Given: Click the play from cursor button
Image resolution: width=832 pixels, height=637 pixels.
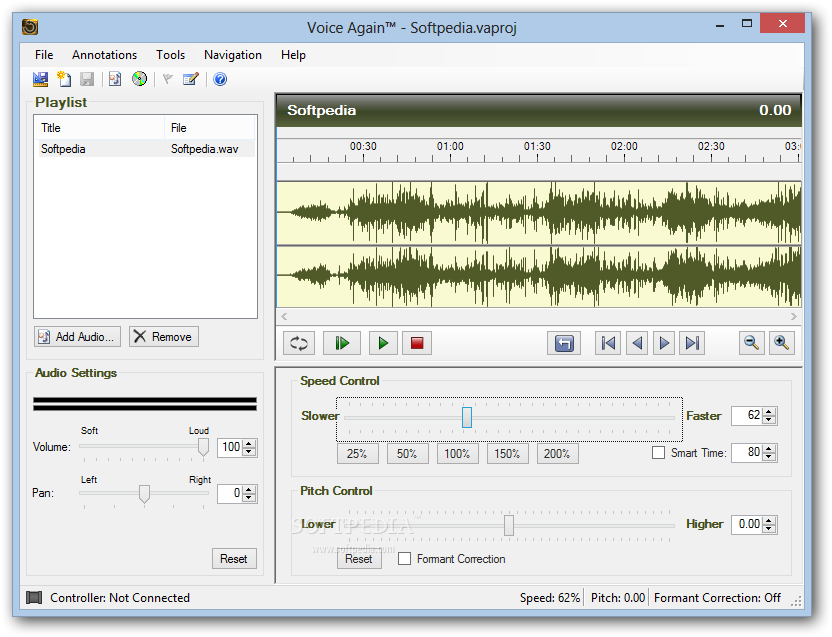Looking at the screenshot, I should tap(342, 343).
